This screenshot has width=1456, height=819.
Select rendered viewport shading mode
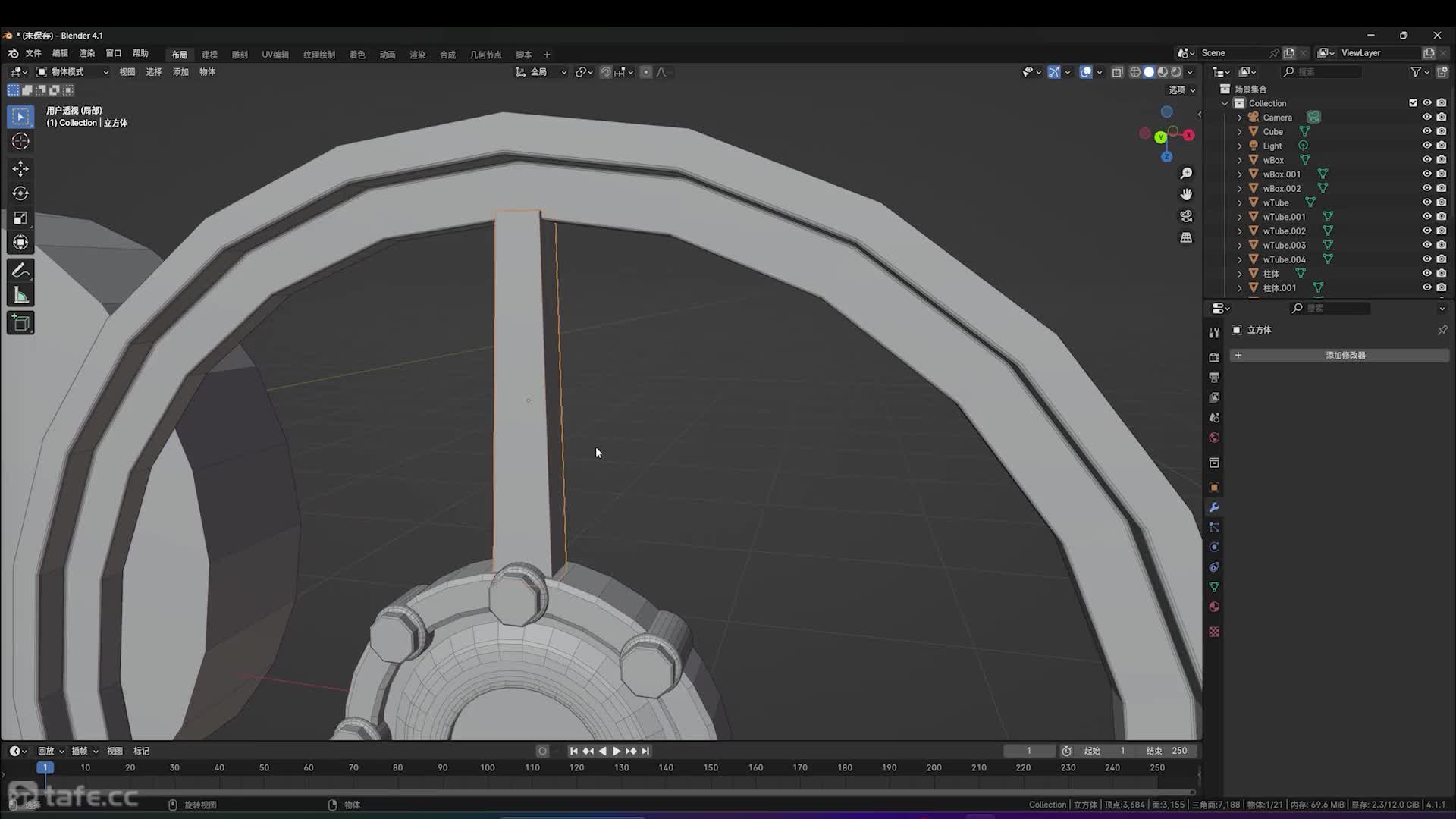pos(1176,72)
